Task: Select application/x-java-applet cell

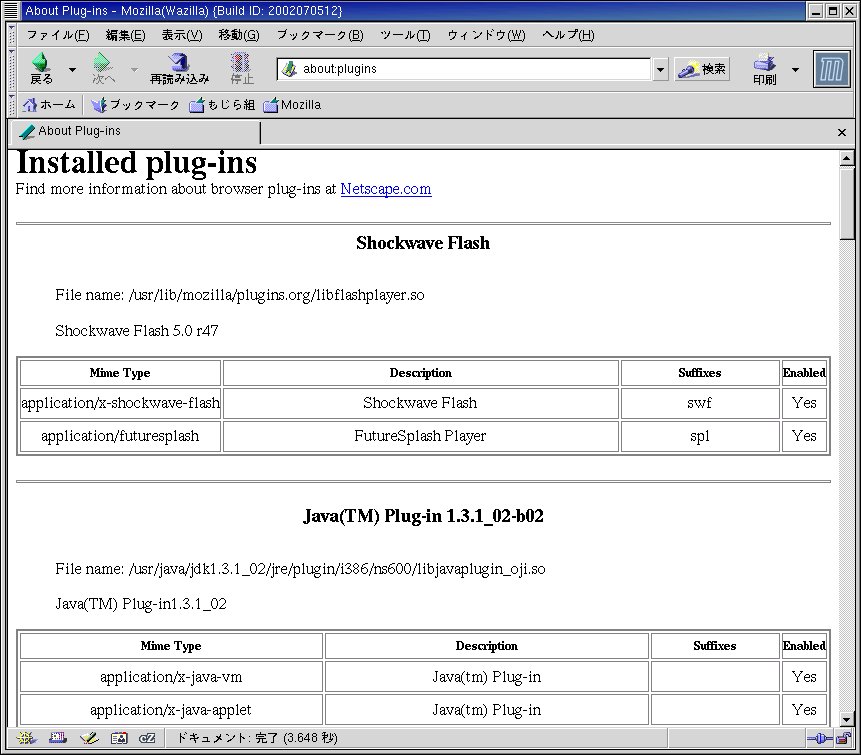Action: point(171,710)
